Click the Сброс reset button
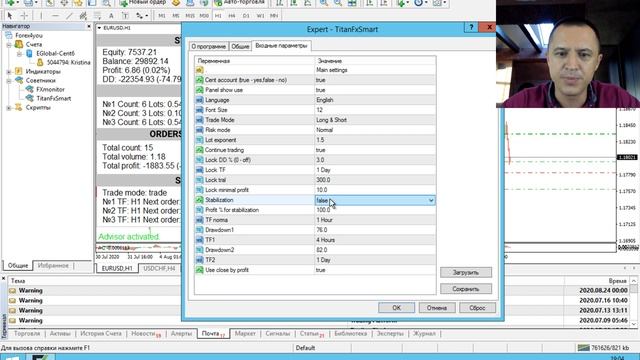 477,308
